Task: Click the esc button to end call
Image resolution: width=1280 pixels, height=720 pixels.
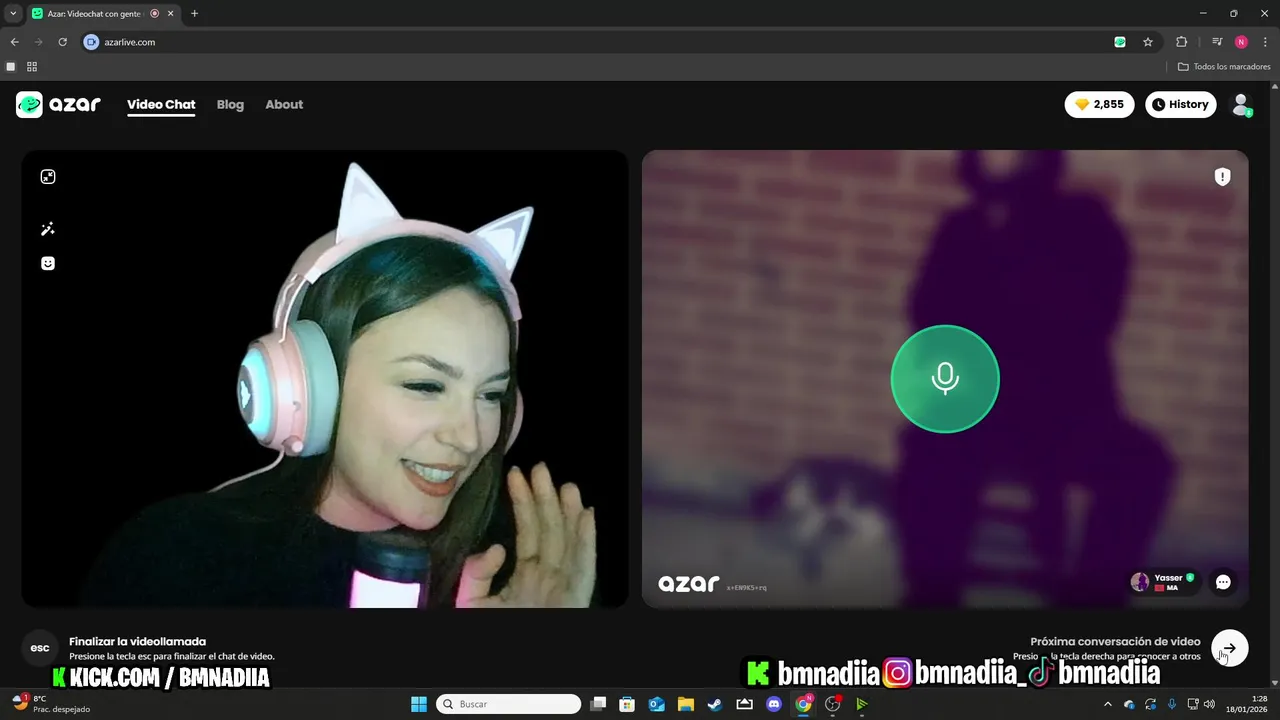Action: [40, 648]
